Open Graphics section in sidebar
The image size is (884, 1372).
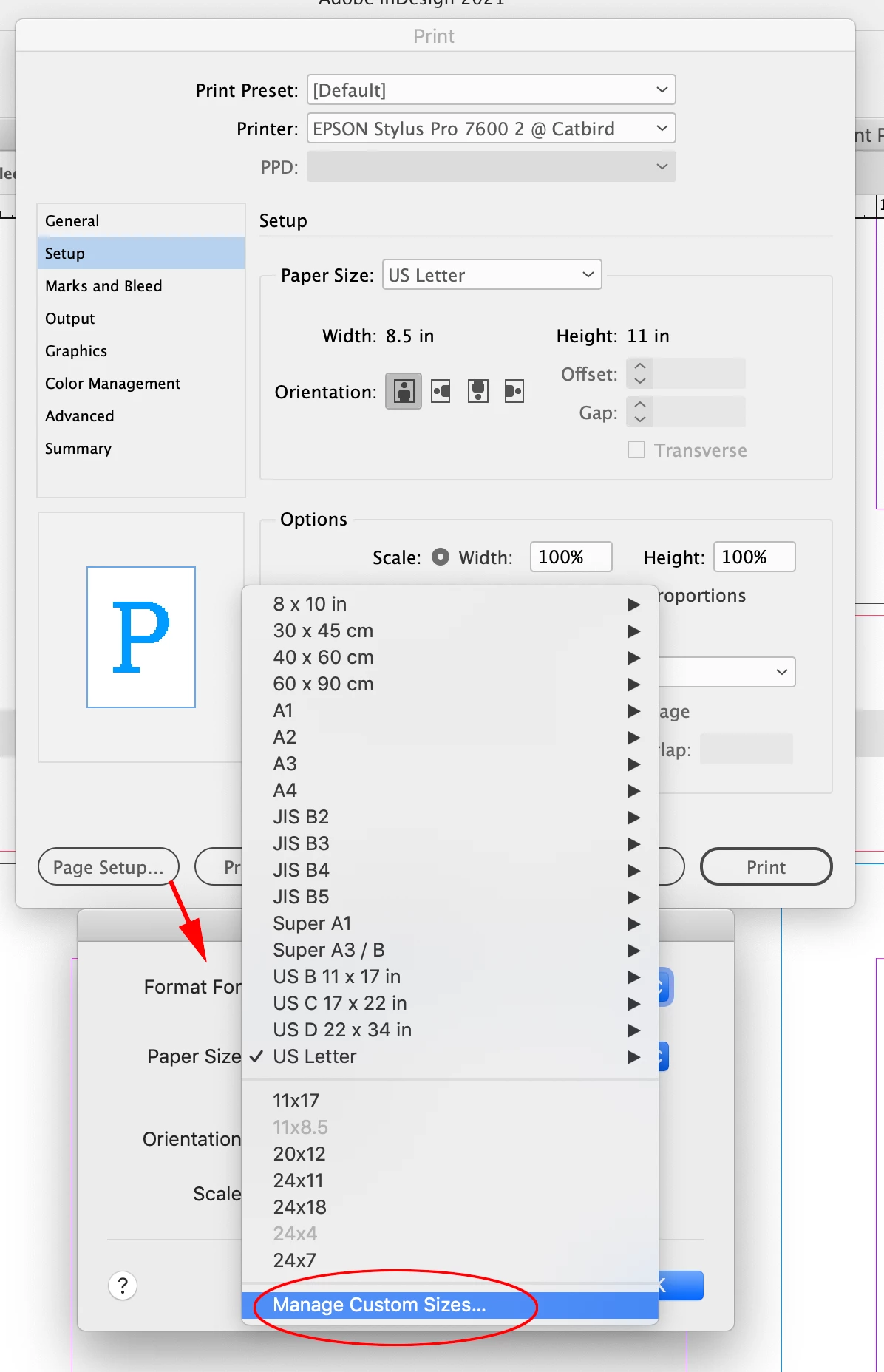pyautogui.click(x=141, y=351)
